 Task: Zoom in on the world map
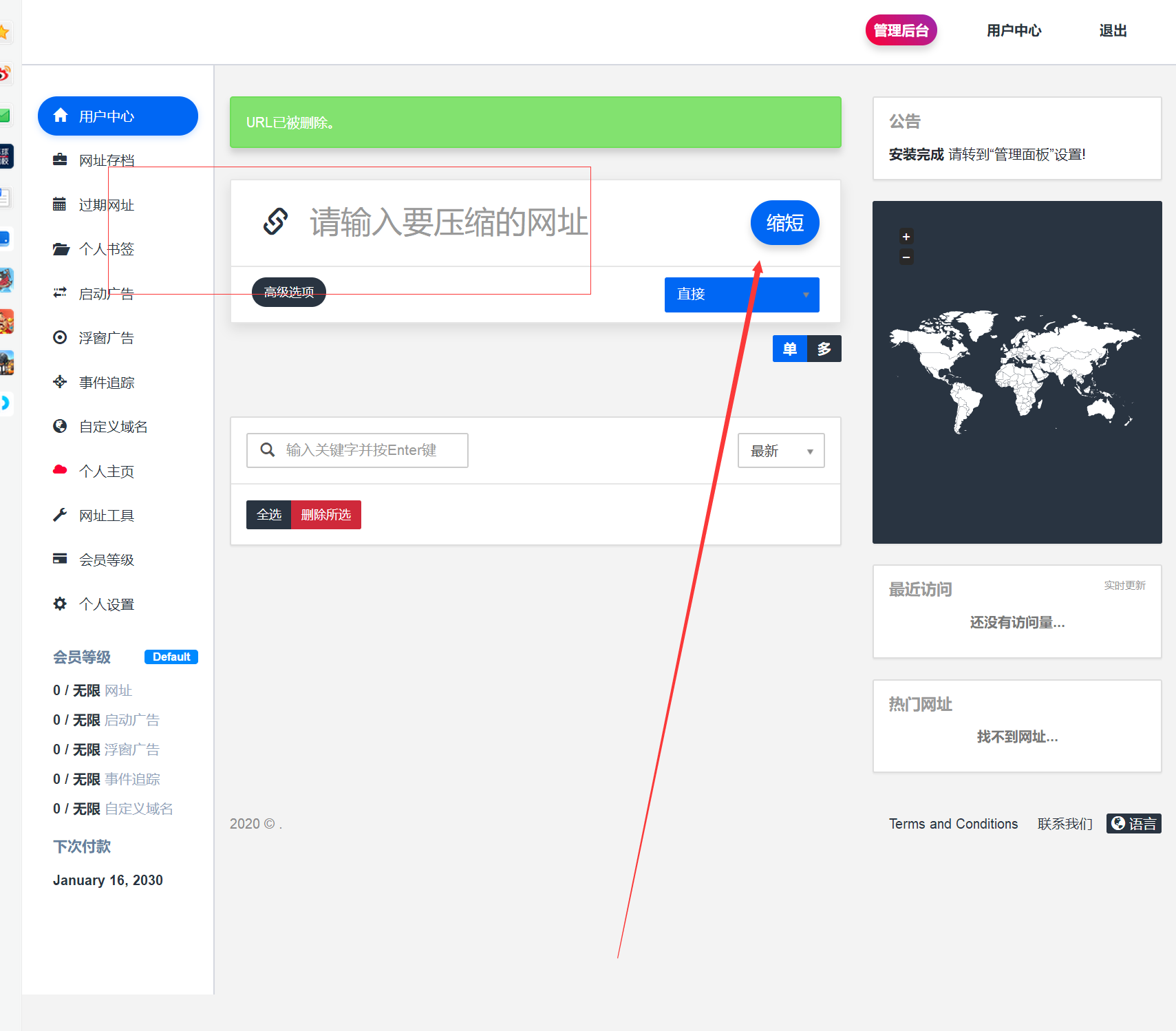coord(906,237)
